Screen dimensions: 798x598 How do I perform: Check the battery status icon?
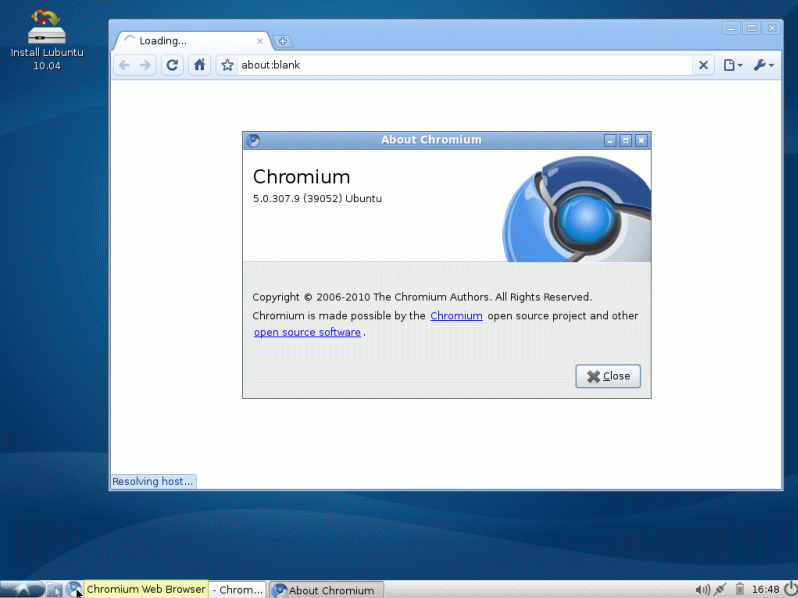pyautogui.click(x=739, y=589)
